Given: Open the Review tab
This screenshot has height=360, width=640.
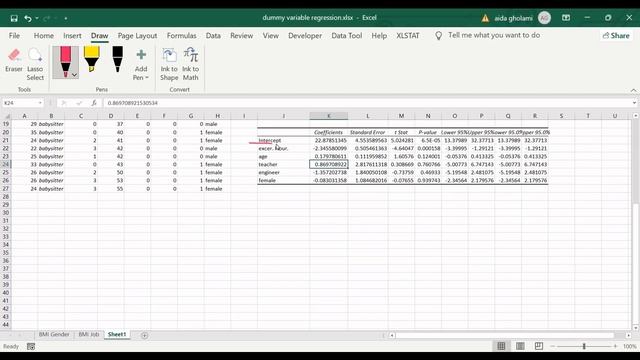Looking at the screenshot, I should point(242,36).
